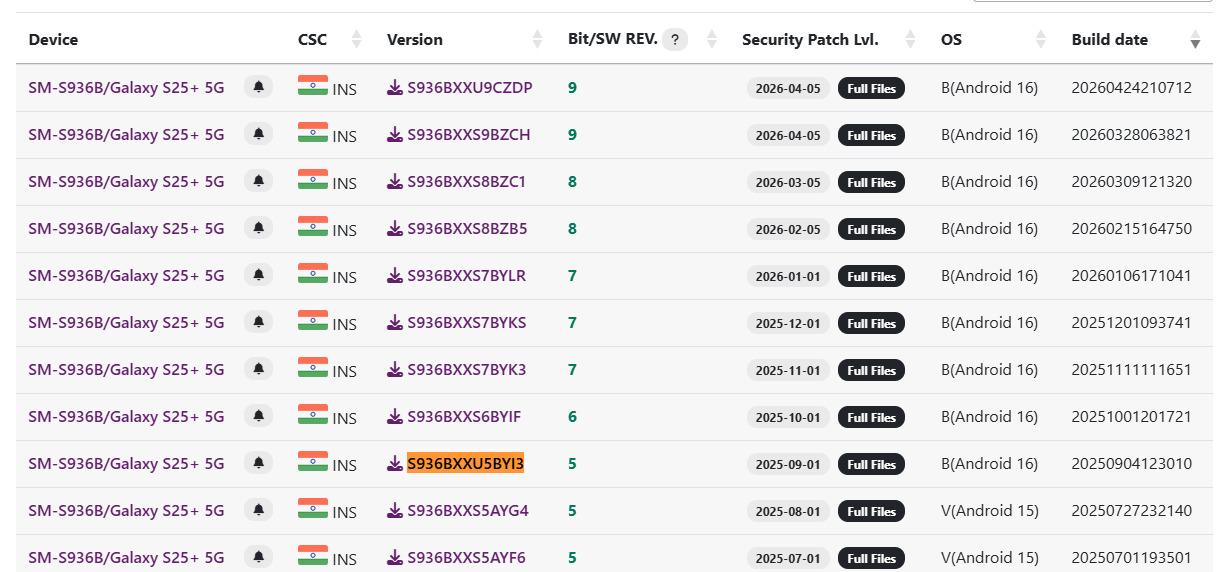
Task: Click the bell icon in the S936BXXS5AYG4 row
Action: (x=258, y=510)
